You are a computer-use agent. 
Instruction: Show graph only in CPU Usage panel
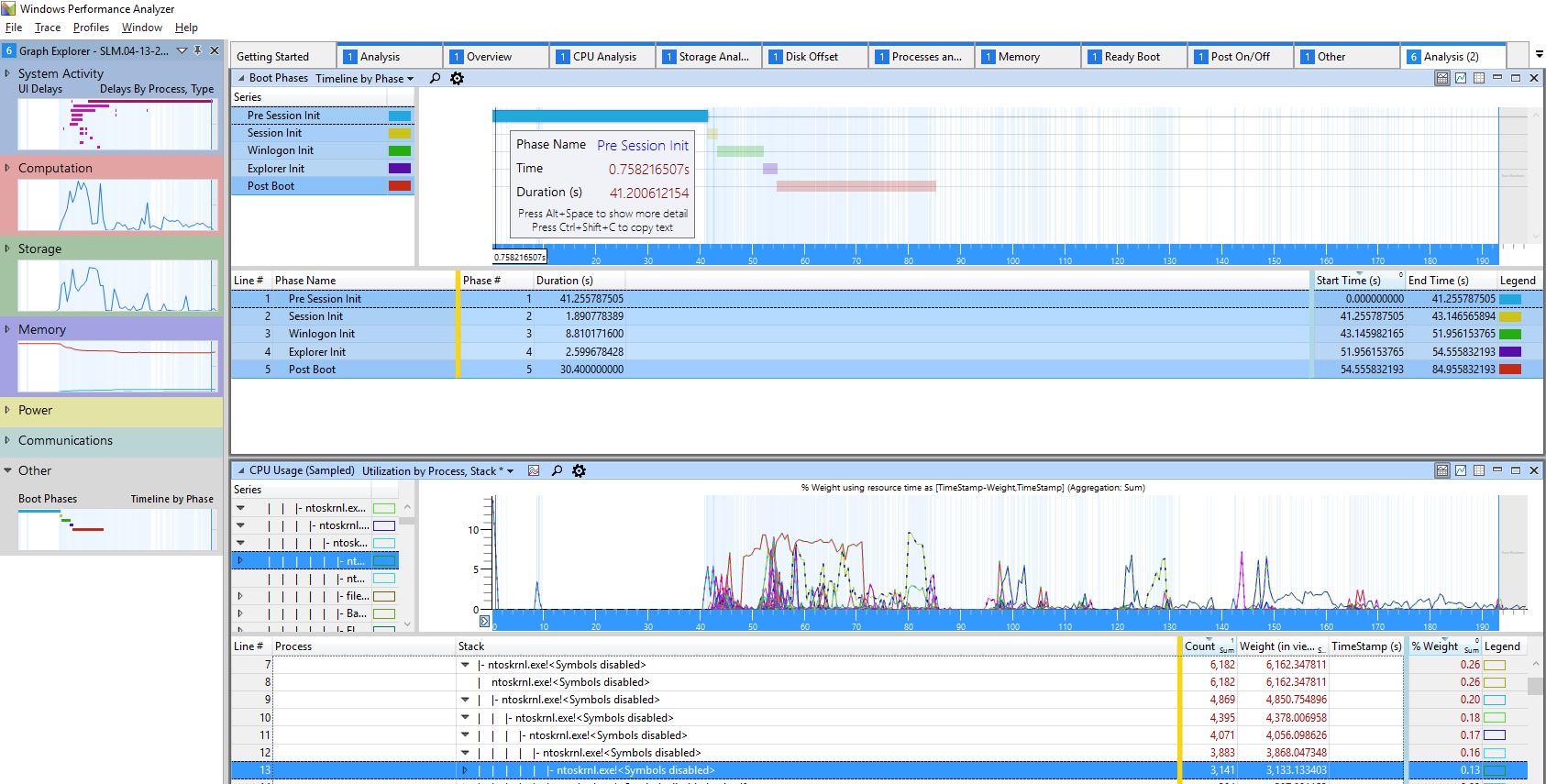click(1461, 471)
